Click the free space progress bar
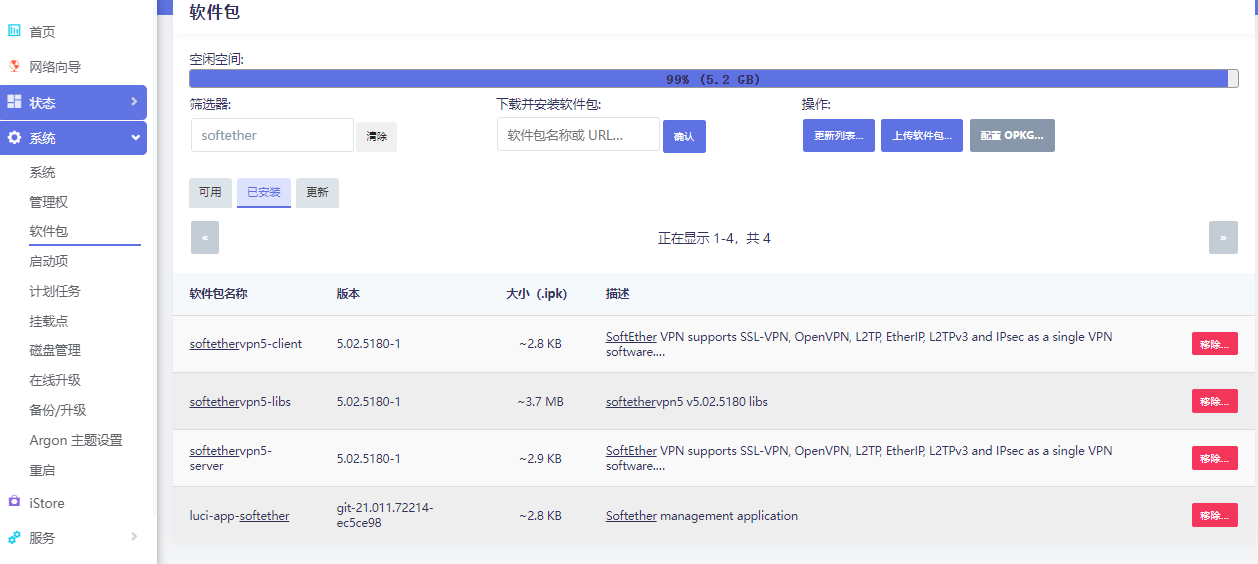The height and width of the screenshot is (564, 1258). coord(713,79)
